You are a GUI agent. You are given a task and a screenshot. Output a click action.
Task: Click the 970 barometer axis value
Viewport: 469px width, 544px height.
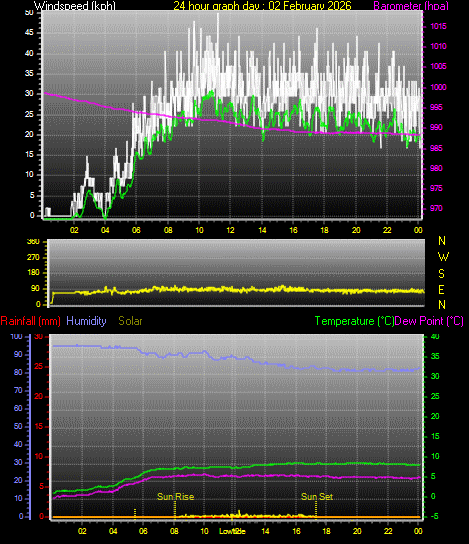pyautogui.click(x=436, y=209)
